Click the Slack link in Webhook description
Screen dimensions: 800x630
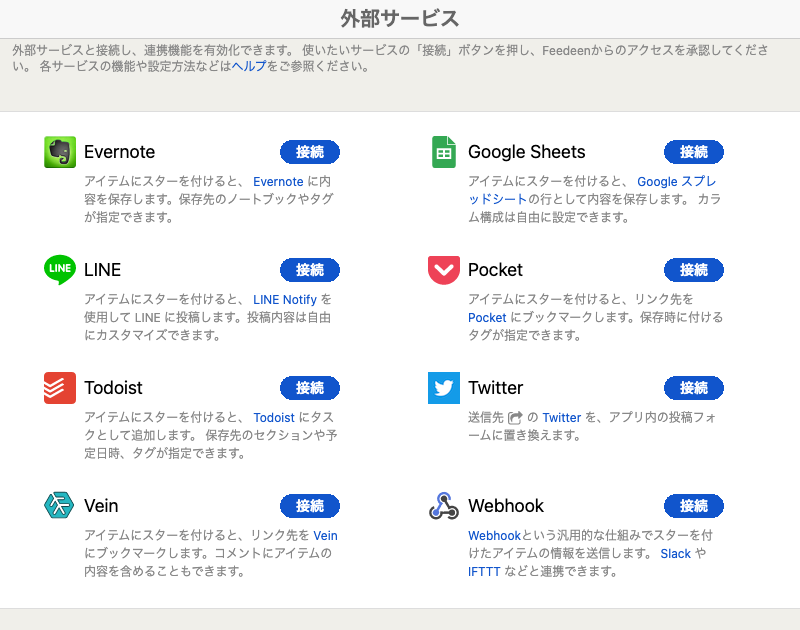point(676,553)
